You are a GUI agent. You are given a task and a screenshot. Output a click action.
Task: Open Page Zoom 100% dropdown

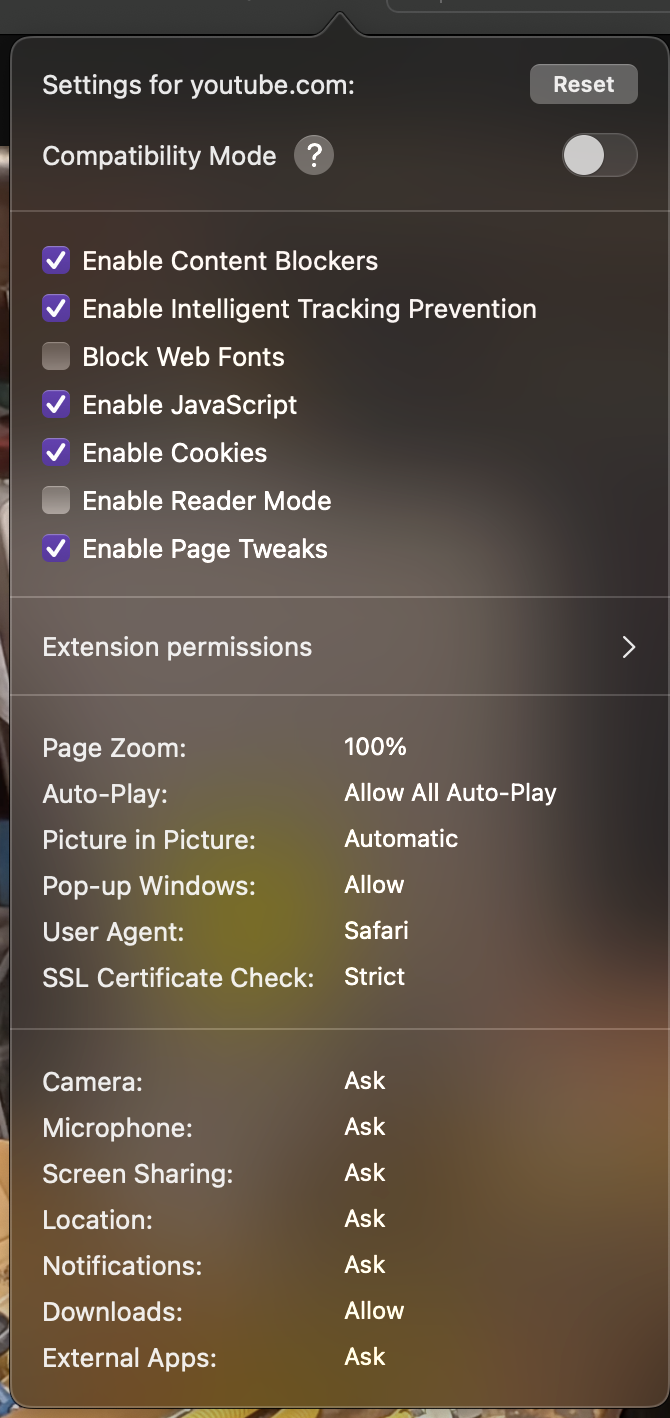click(375, 747)
